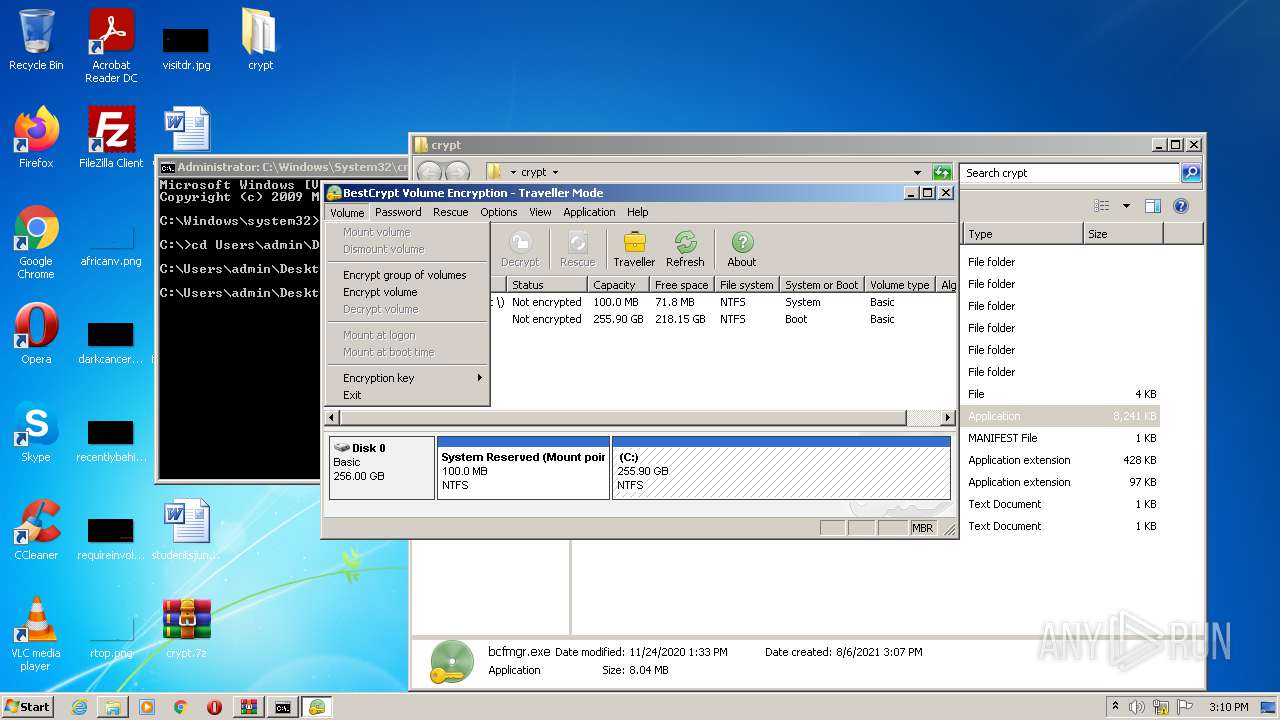
Task: Open the About toolbar button
Action: pos(742,249)
